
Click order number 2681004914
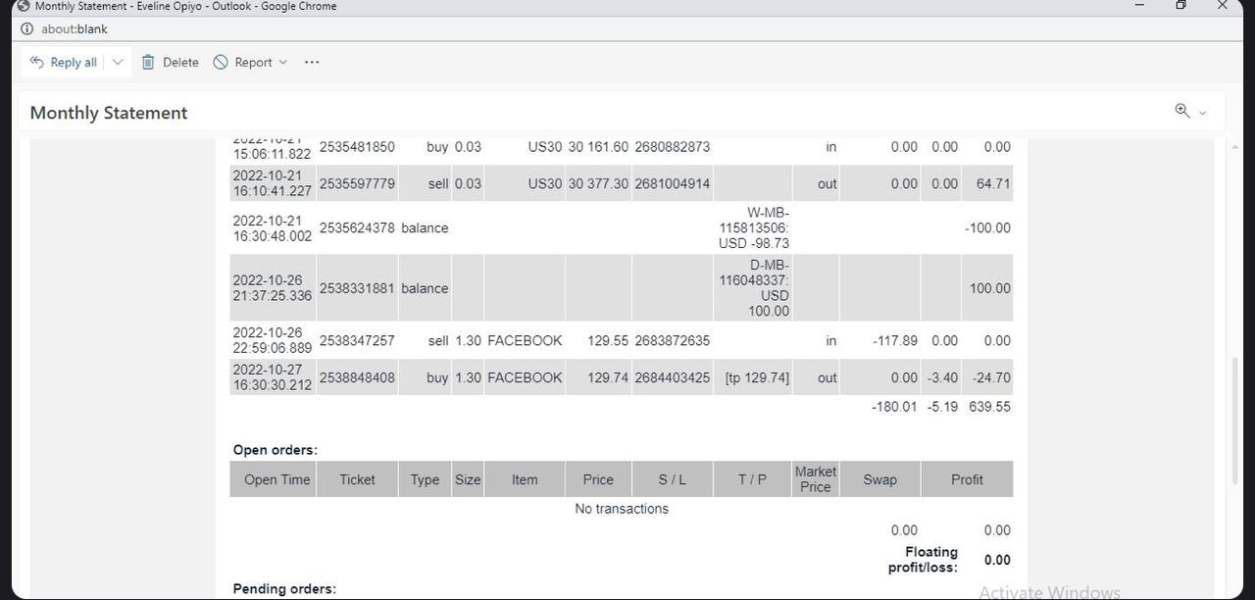click(x=672, y=184)
